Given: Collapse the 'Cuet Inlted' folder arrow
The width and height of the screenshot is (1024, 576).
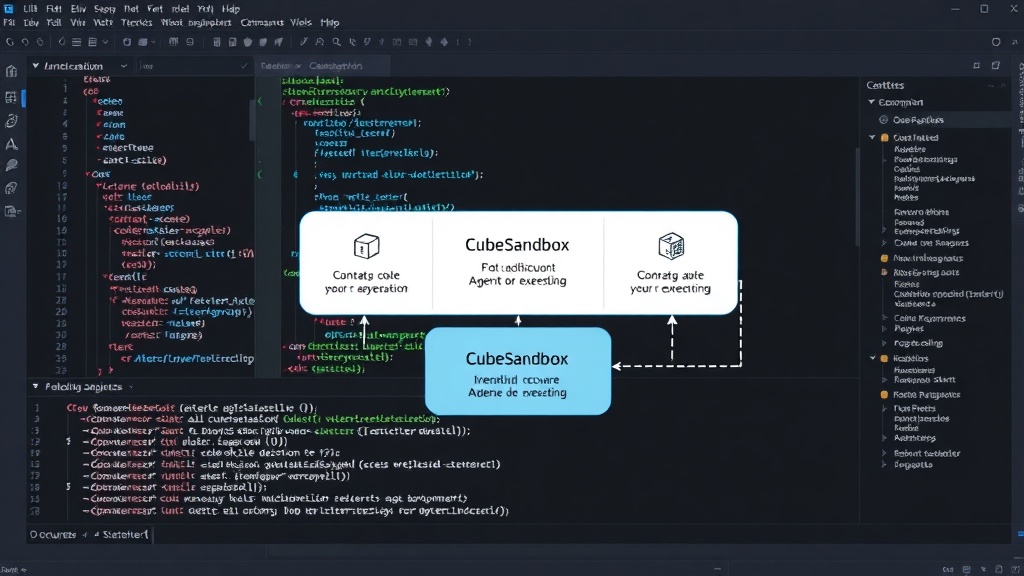Looking at the screenshot, I should (x=872, y=138).
